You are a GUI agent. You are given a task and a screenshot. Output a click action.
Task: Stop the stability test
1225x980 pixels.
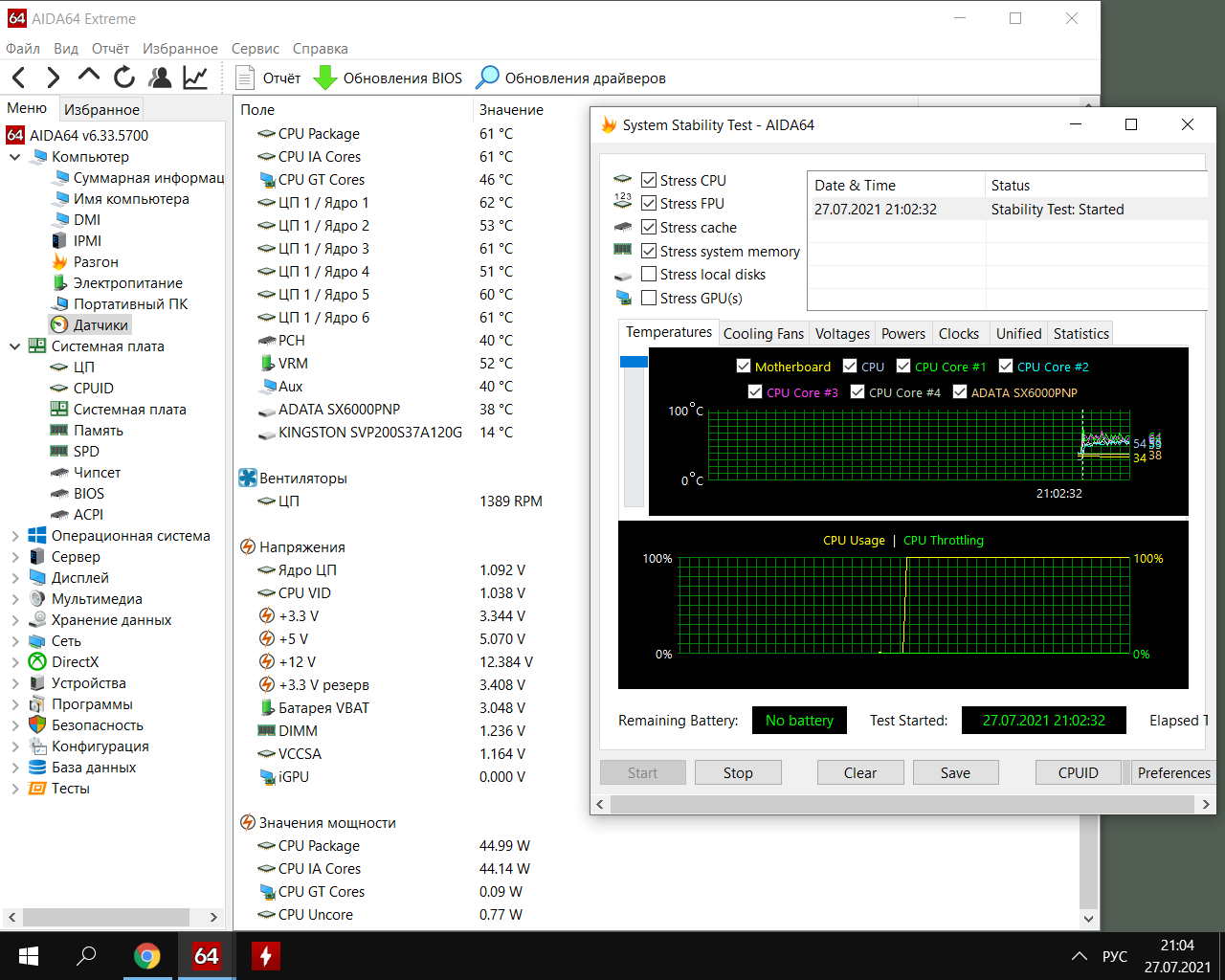coord(738,773)
